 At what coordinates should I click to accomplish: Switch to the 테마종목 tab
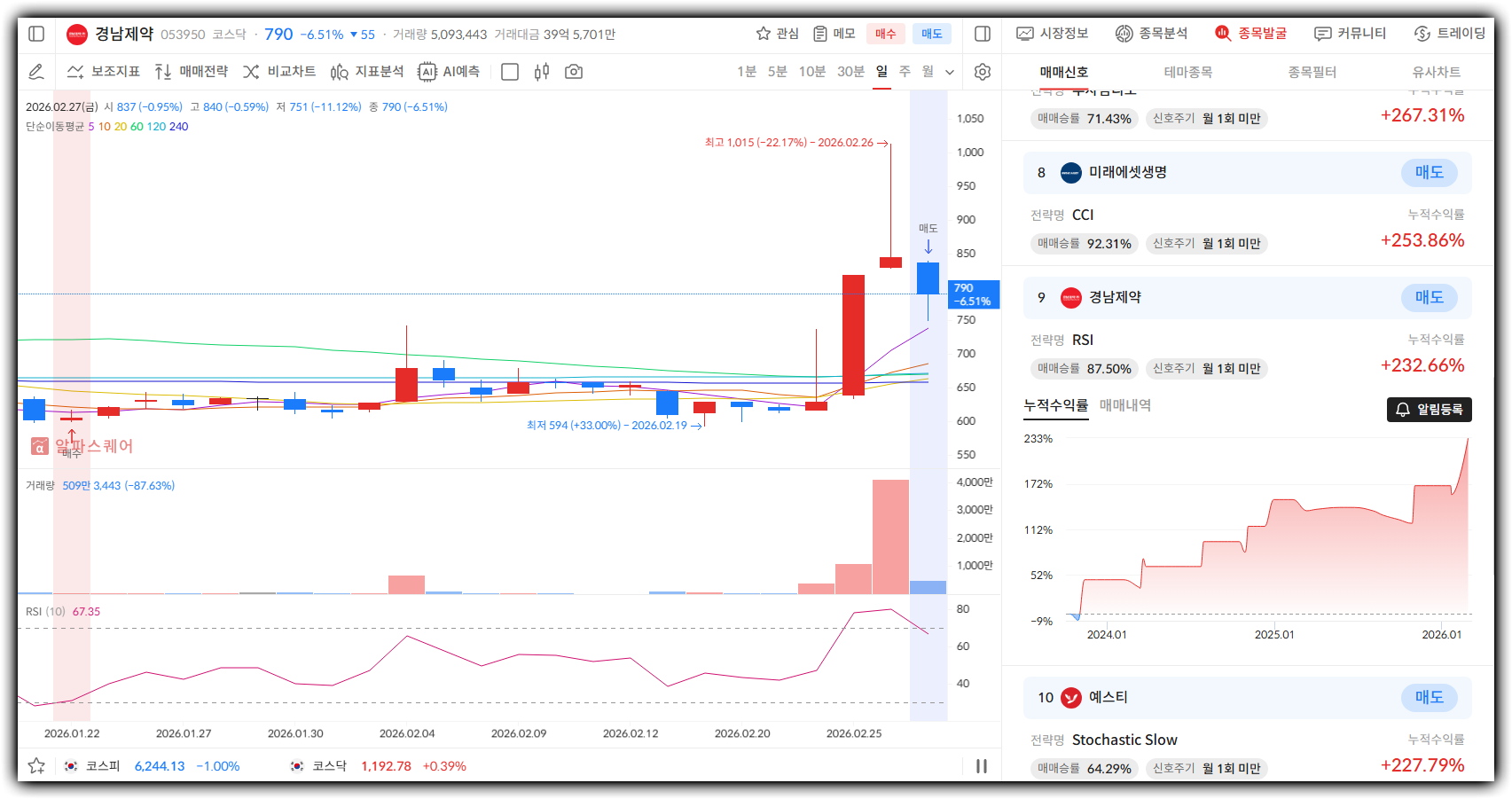pyautogui.click(x=1187, y=72)
